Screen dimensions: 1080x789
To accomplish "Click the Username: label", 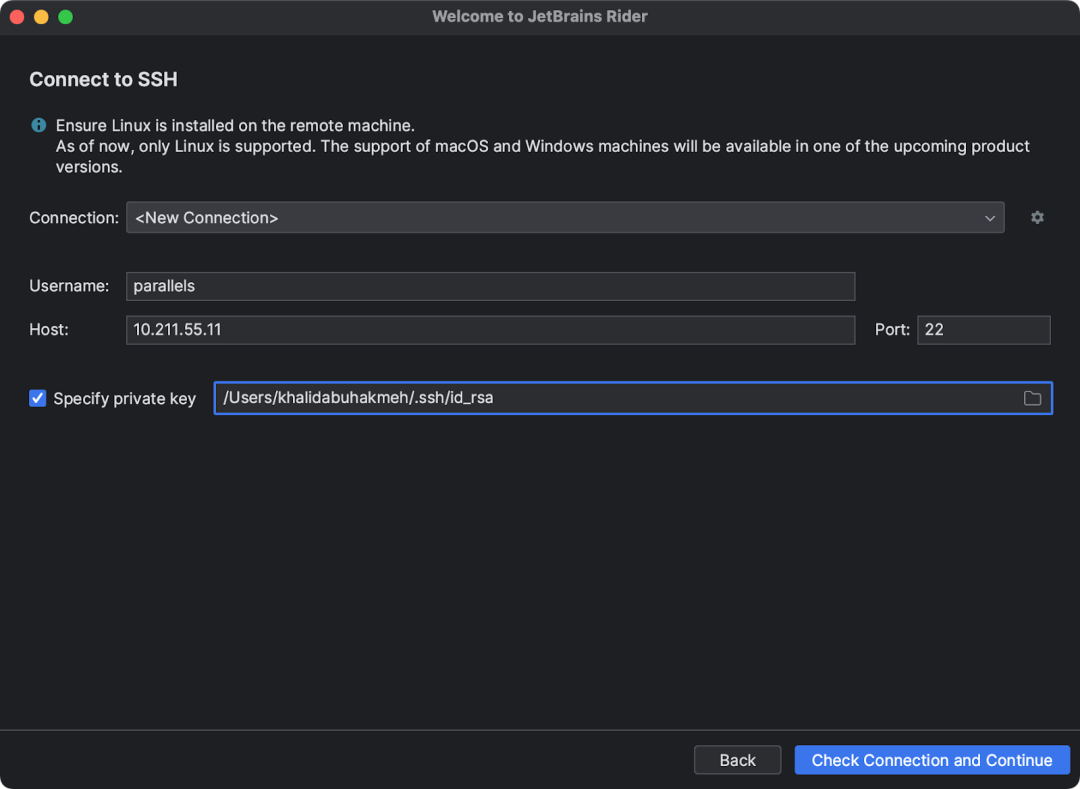I will (69, 286).
